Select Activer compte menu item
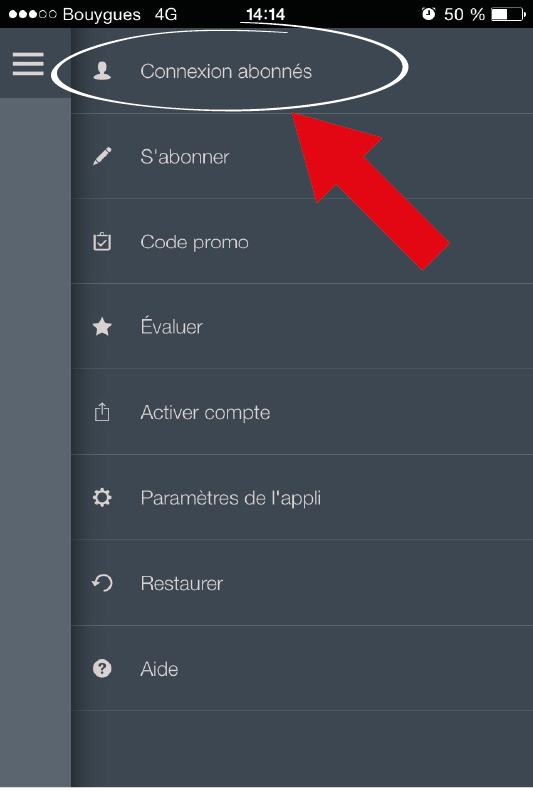The width and height of the screenshot is (533, 791). click(x=302, y=412)
